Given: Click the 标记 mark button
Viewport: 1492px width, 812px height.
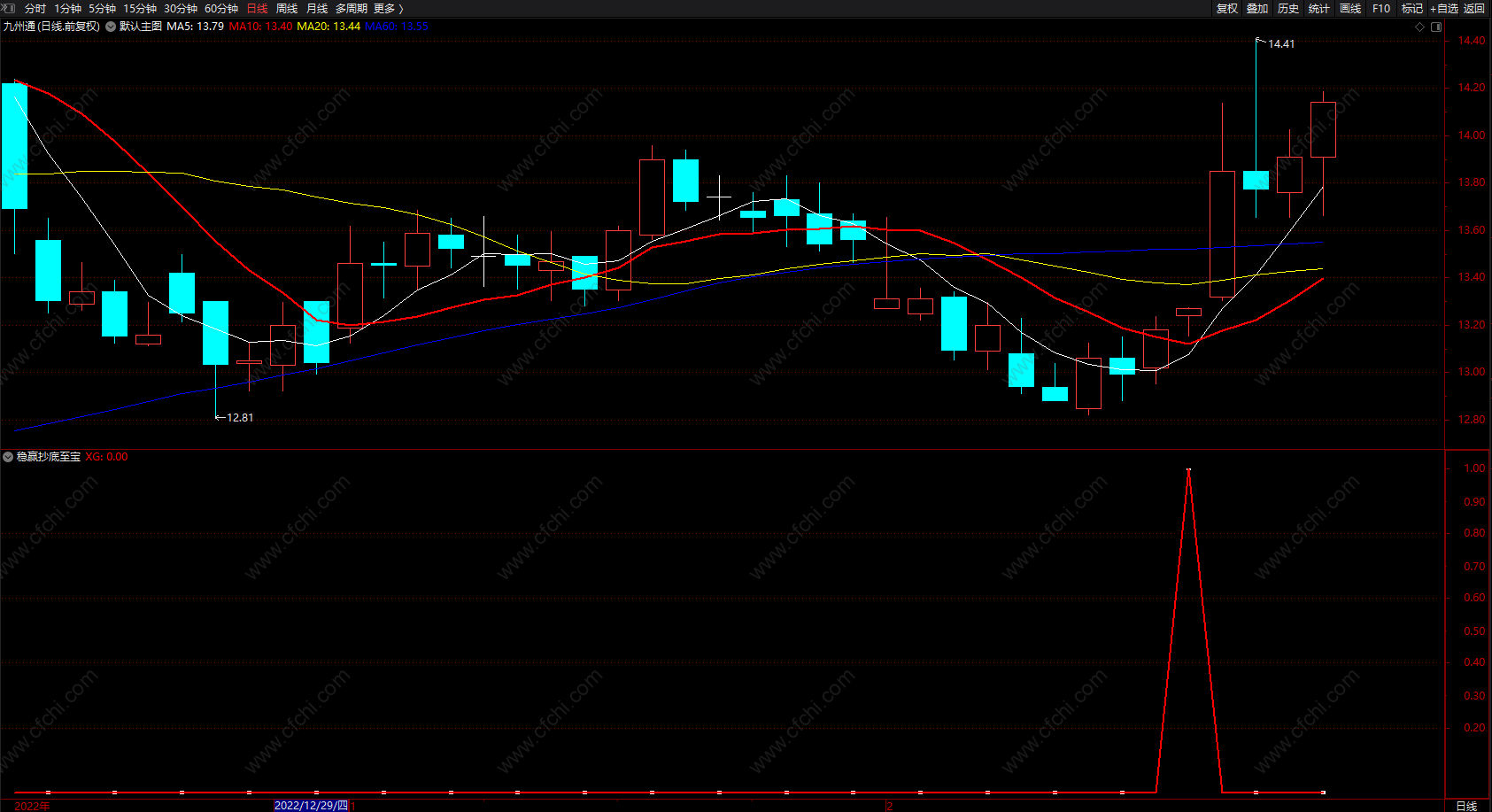Looking at the screenshot, I should coord(1412,8).
